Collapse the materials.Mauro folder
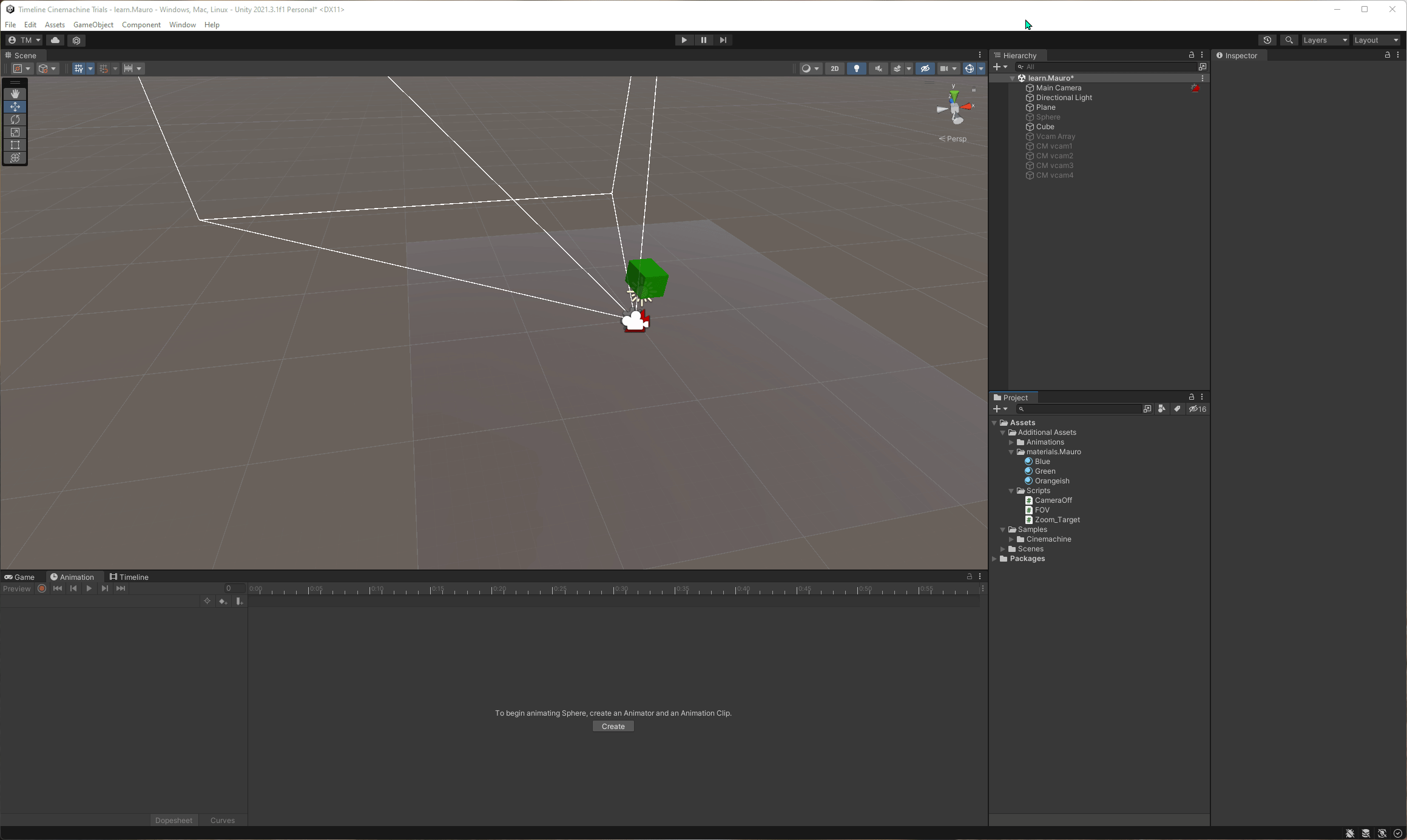The image size is (1407, 840). (x=1011, y=452)
